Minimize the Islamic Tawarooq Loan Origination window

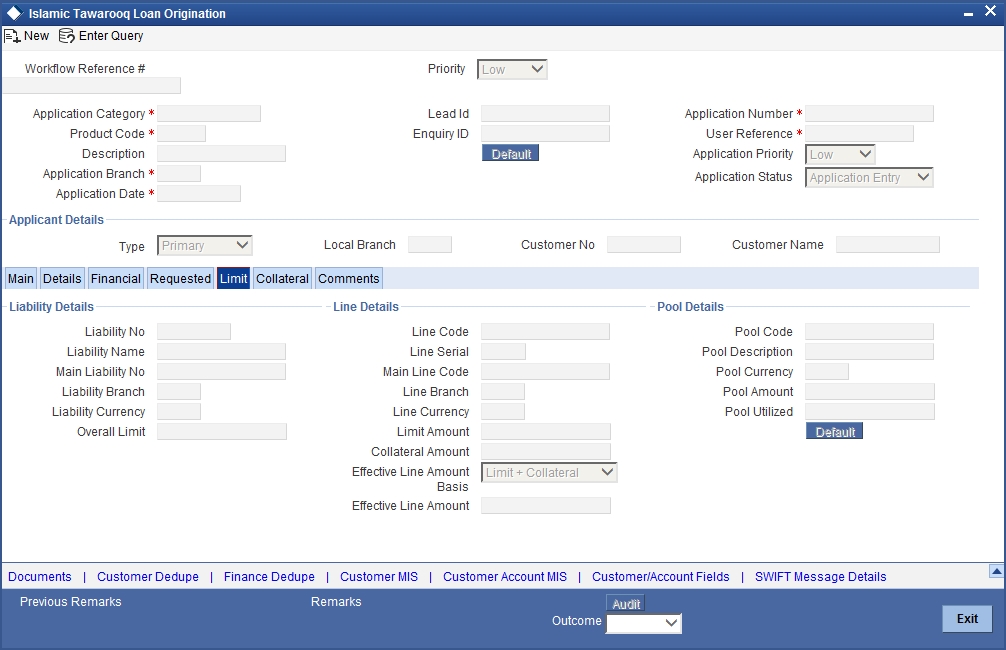click(968, 13)
